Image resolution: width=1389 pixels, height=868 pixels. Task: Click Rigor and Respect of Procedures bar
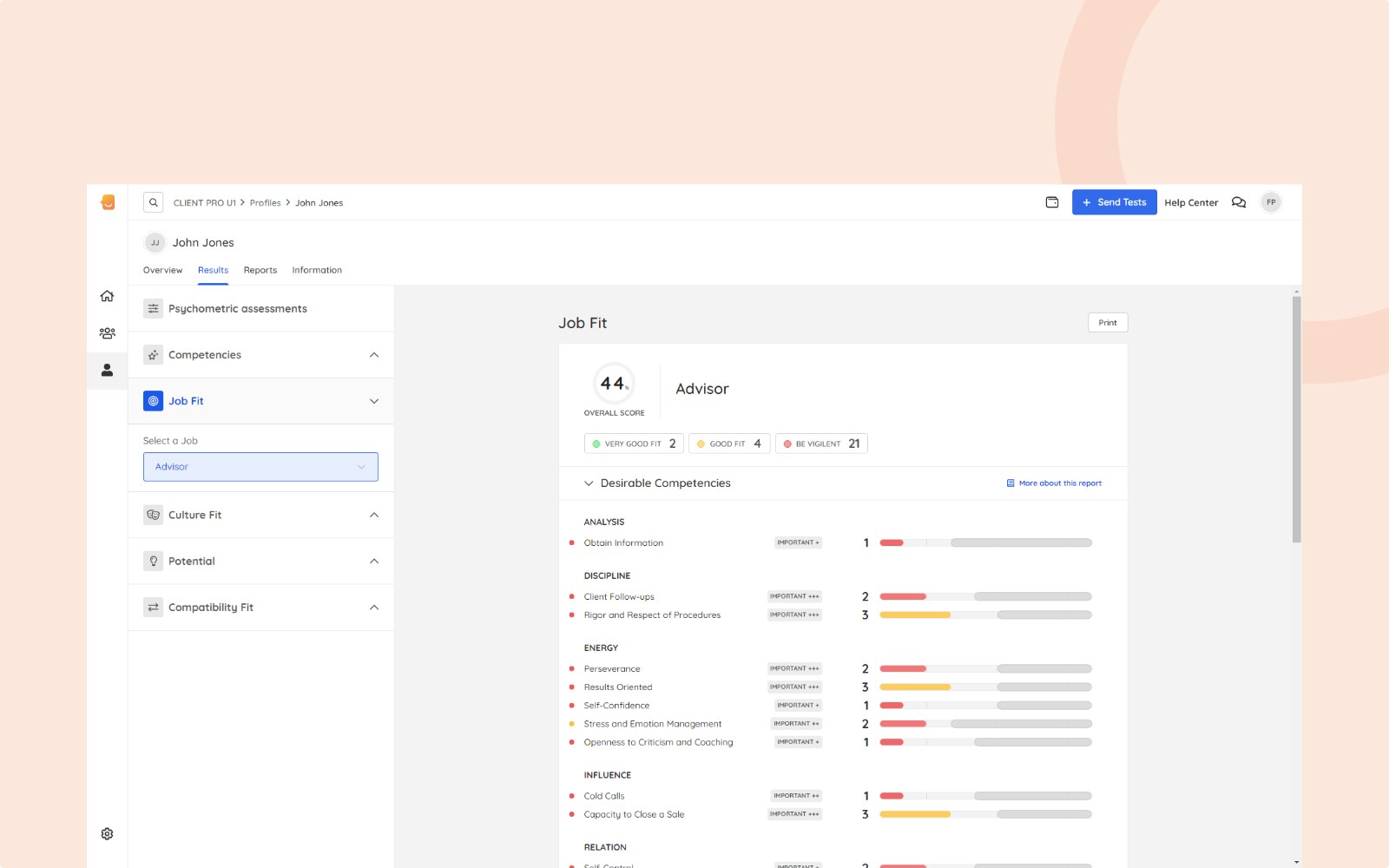(985, 615)
